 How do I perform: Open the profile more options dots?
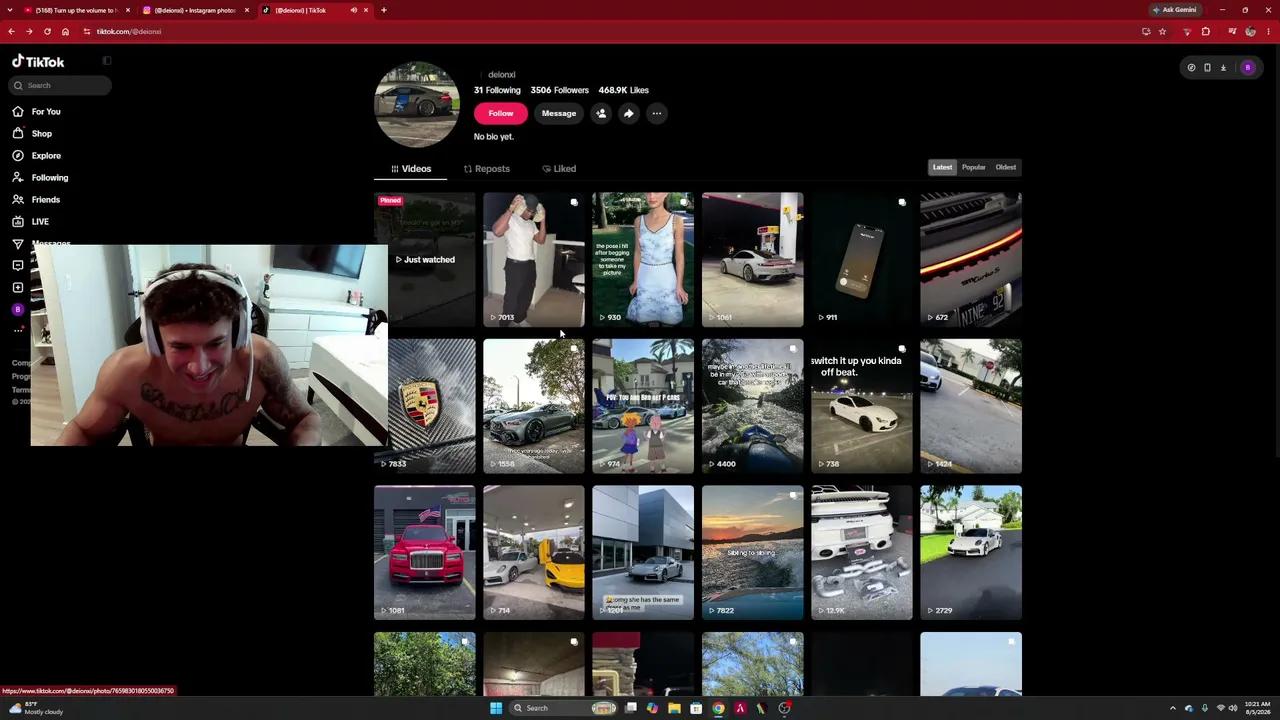pos(657,113)
